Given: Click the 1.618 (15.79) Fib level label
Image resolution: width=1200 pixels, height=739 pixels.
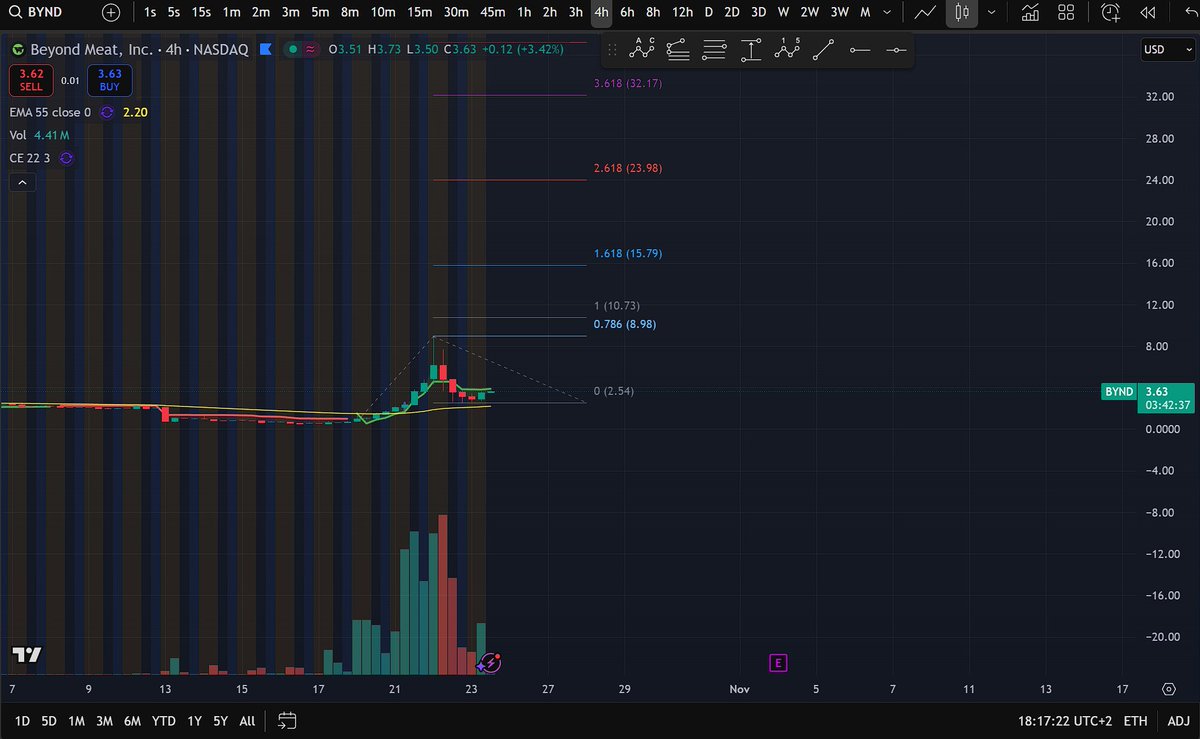Looking at the screenshot, I should (627, 254).
